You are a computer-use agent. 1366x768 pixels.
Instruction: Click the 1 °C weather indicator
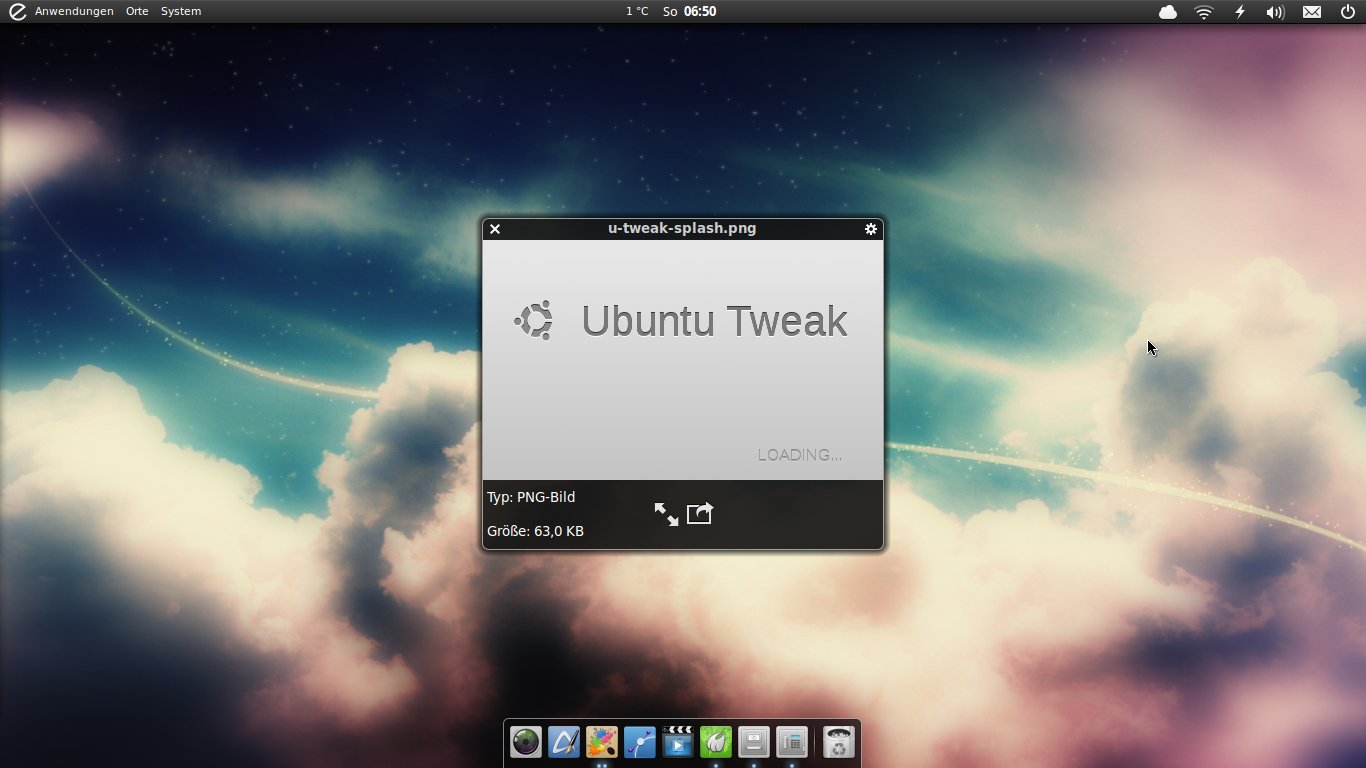(x=637, y=11)
